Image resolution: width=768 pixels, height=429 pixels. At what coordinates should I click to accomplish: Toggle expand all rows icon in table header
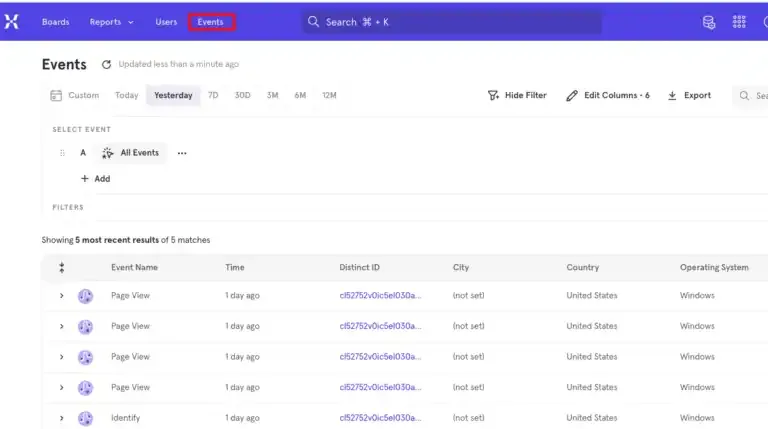click(62, 267)
